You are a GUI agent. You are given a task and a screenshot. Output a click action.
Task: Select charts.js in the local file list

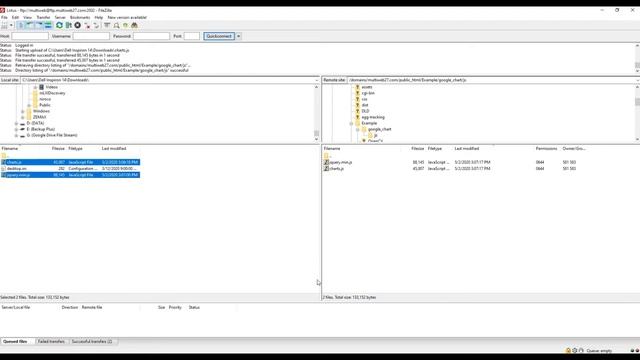click(70, 162)
